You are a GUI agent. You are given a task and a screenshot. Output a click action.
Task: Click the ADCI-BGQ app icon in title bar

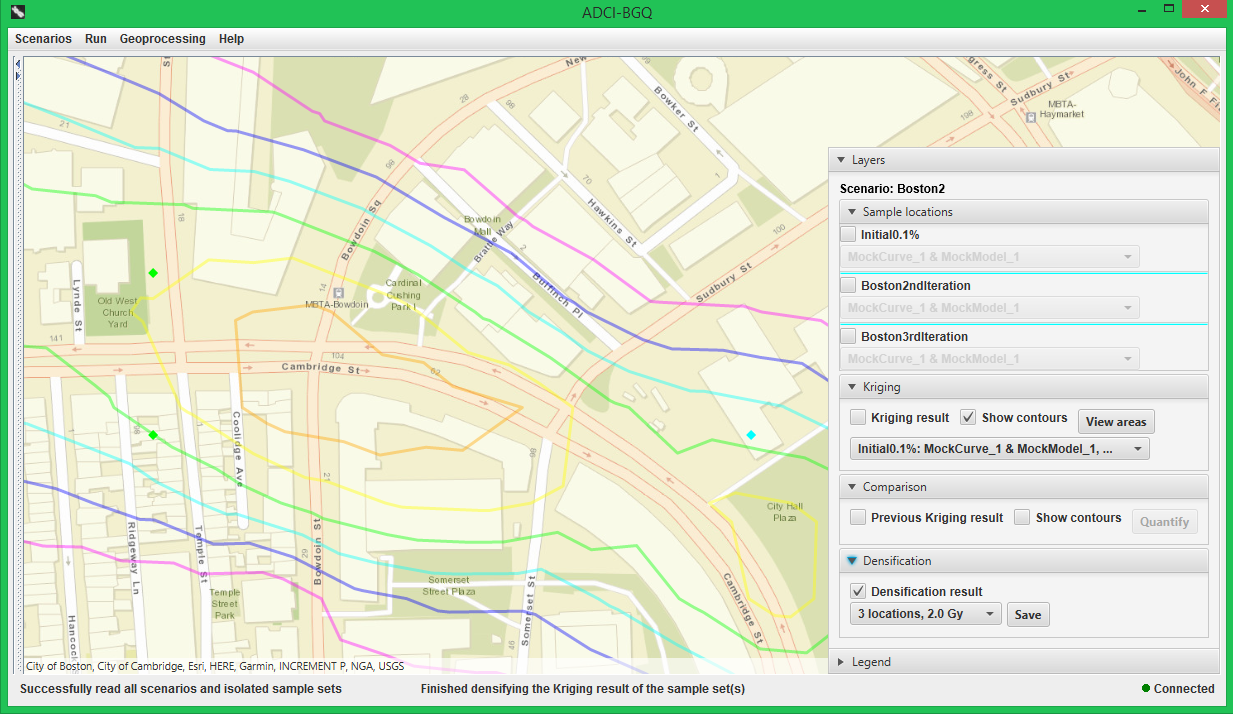(18, 12)
